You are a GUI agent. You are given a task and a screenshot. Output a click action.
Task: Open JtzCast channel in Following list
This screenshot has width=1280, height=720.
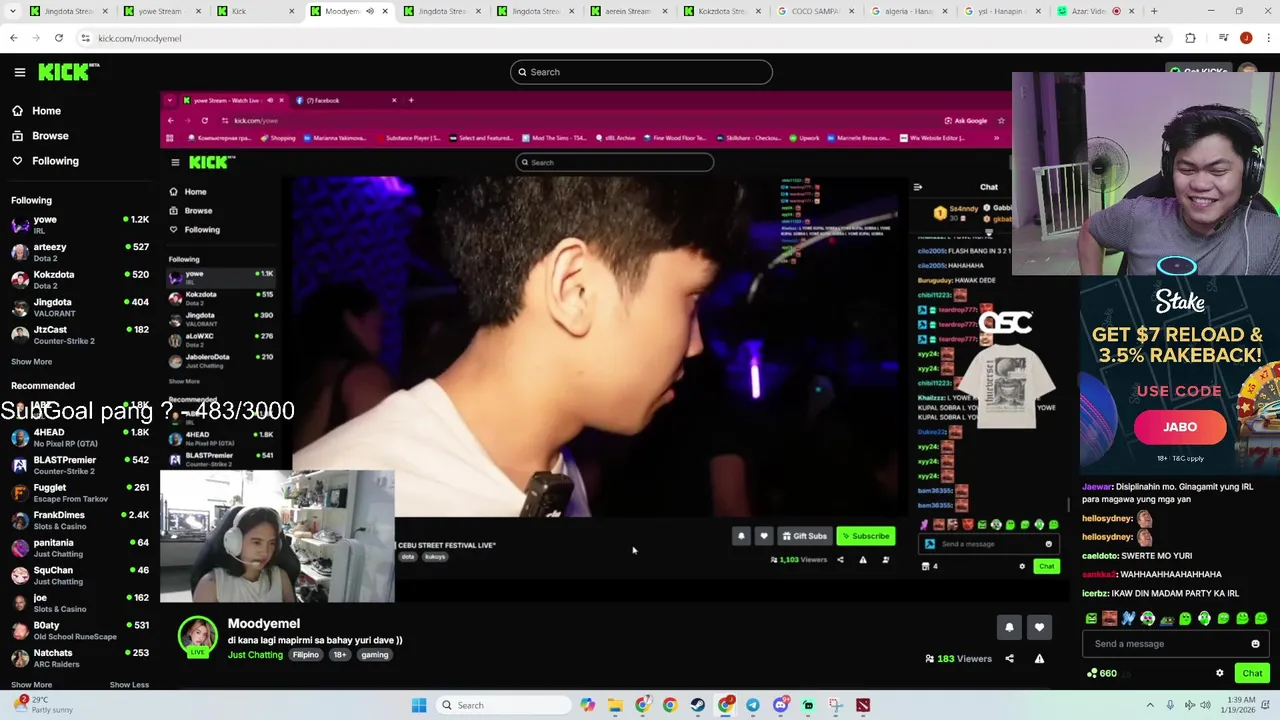tap(80, 334)
